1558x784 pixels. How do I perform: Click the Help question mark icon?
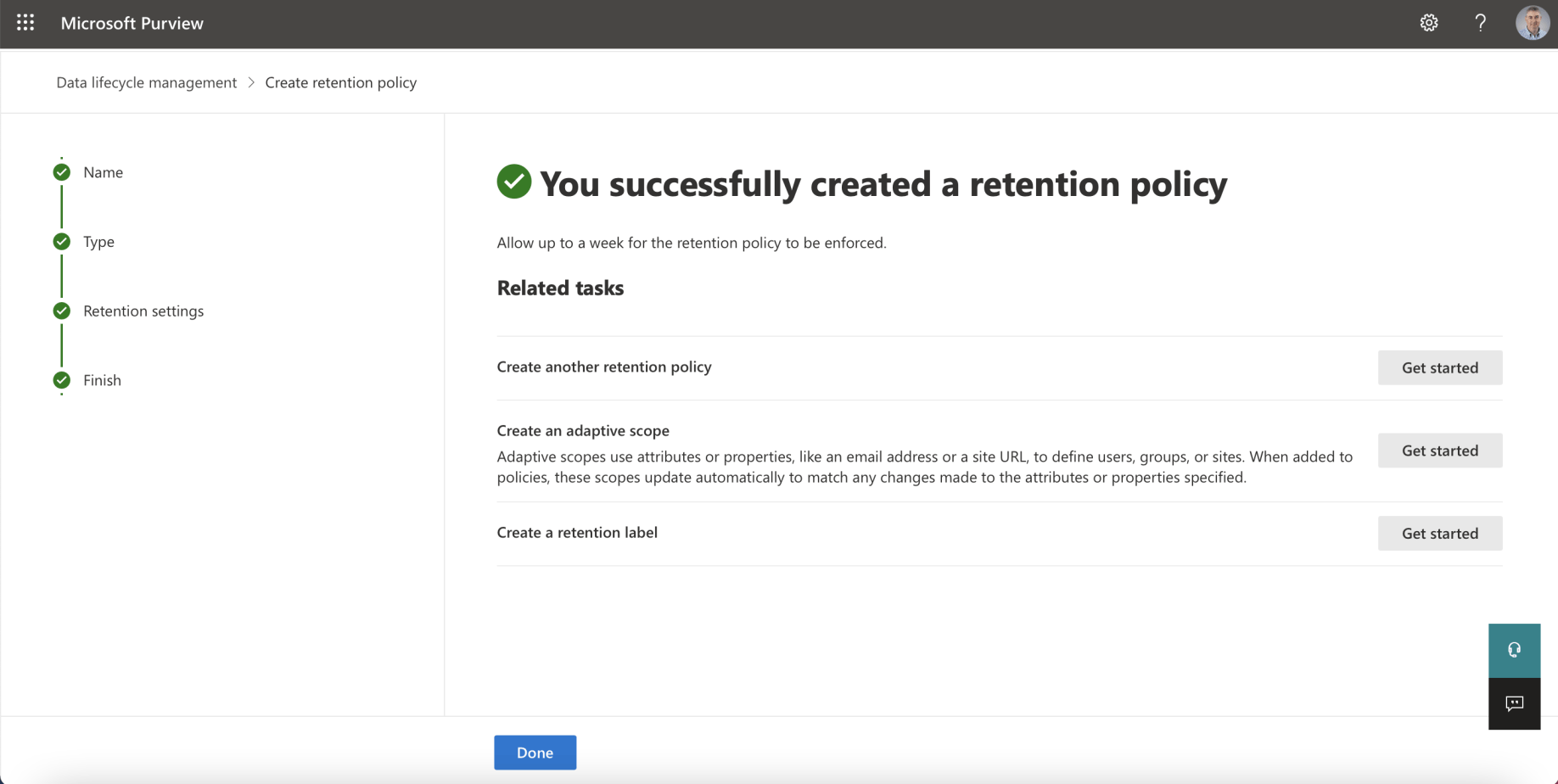point(1480,23)
